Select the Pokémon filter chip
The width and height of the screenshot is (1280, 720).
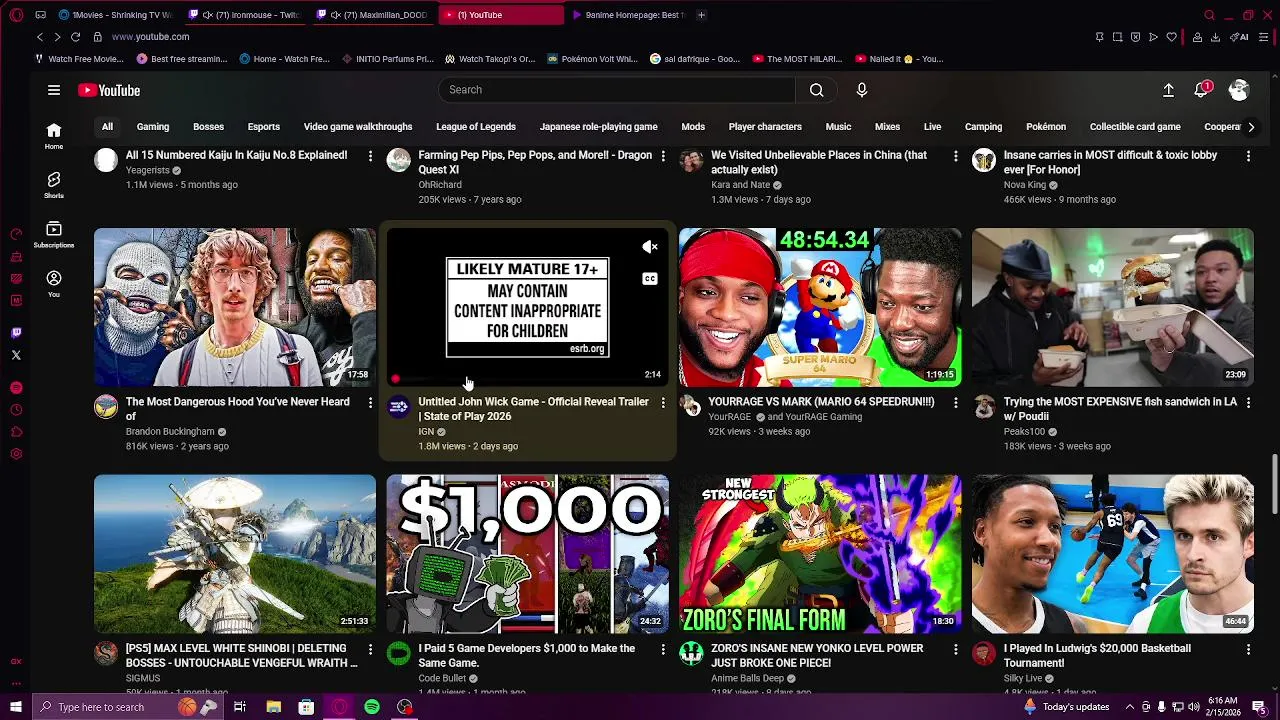tap(1046, 127)
